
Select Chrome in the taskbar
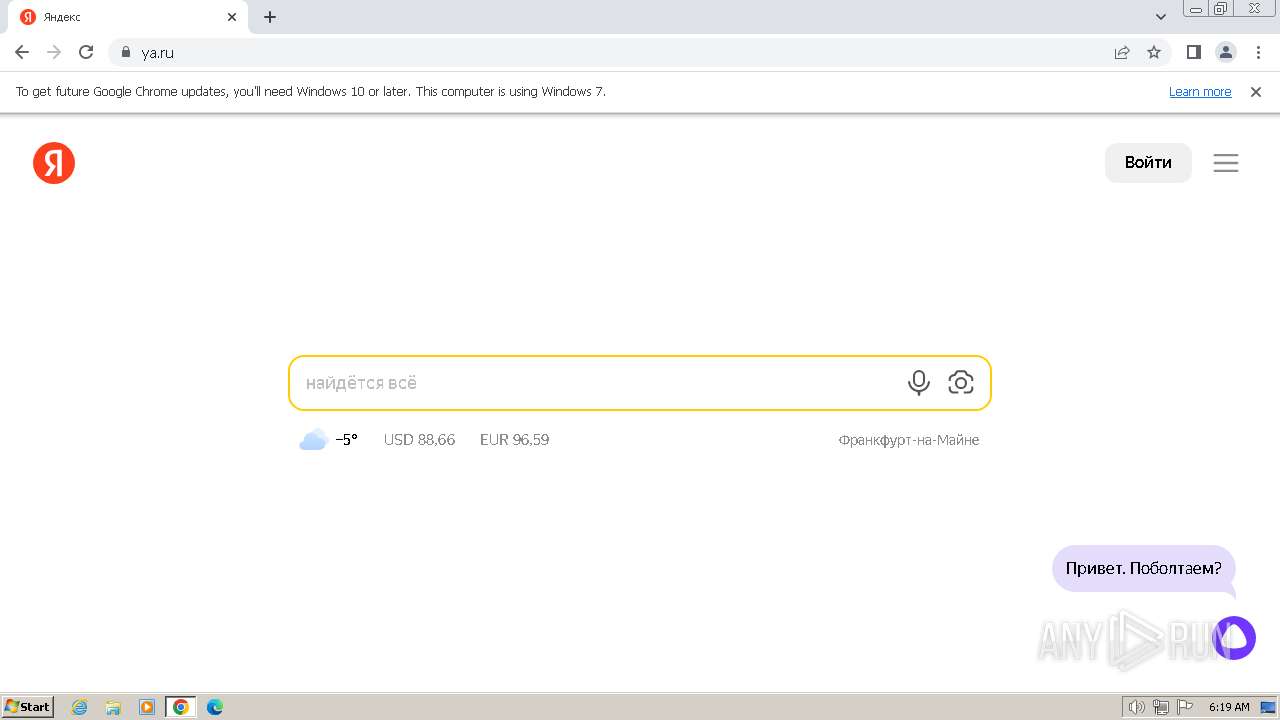pyautogui.click(x=181, y=707)
